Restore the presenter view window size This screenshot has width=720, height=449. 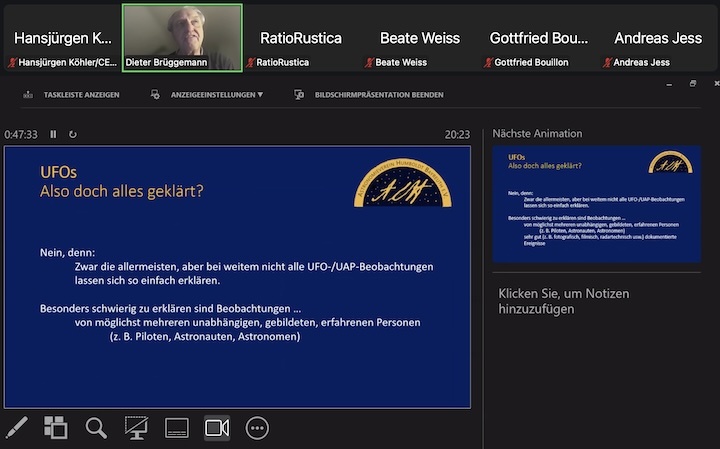click(x=692, y=84)
